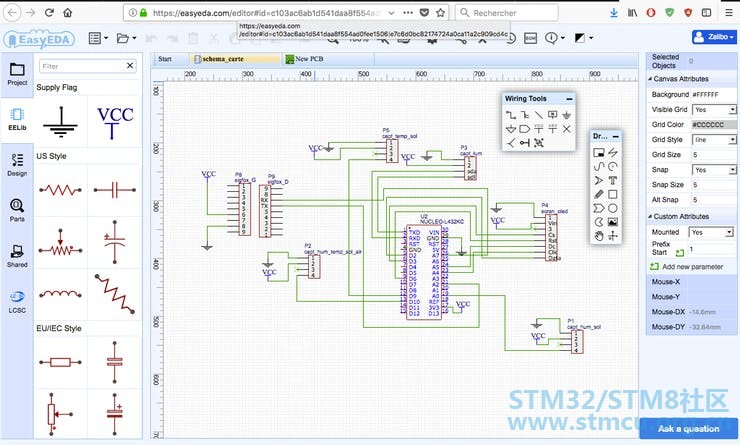Select the Net Label tool in Wiring Tools
Image resolution: width=740 pixels, height=445 pixels.
coord(553,115)
